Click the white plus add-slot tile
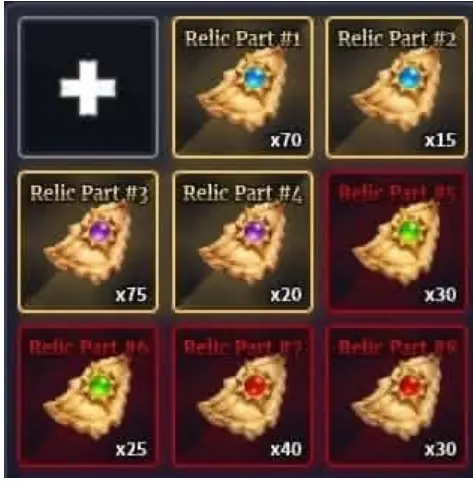The image size is (473, 483). coord(88,87)
